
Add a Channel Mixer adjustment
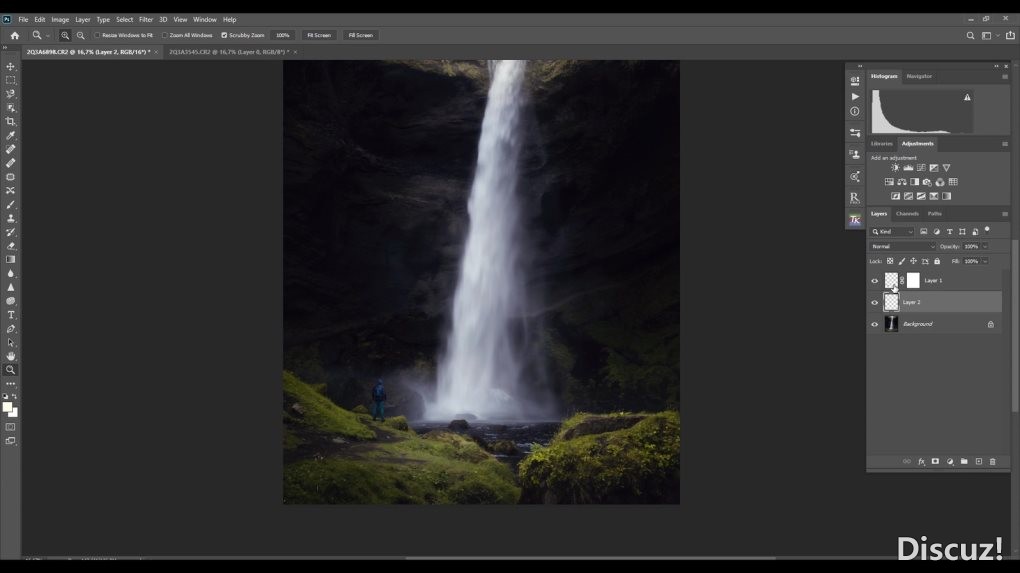pos(940,182)
